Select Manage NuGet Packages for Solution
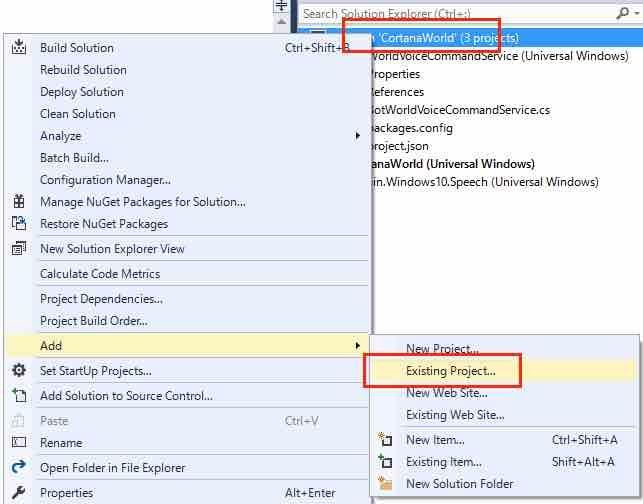The width and height of the screenshot is (643, 504). 187,202
